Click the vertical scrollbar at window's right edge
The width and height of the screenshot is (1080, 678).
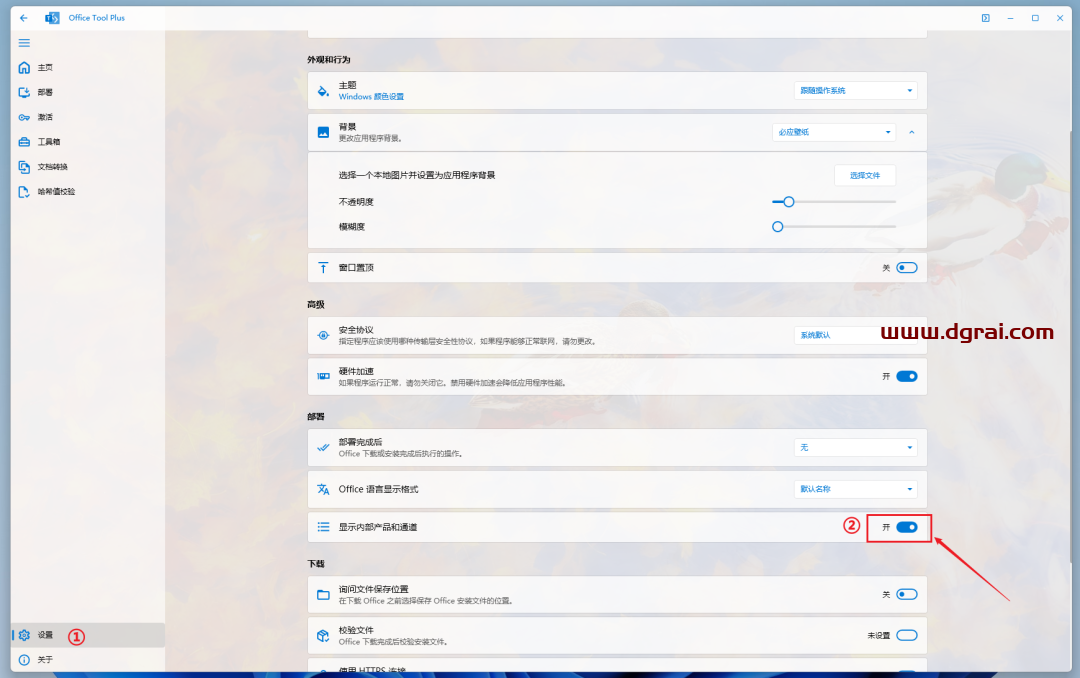tap(1072, 345)
